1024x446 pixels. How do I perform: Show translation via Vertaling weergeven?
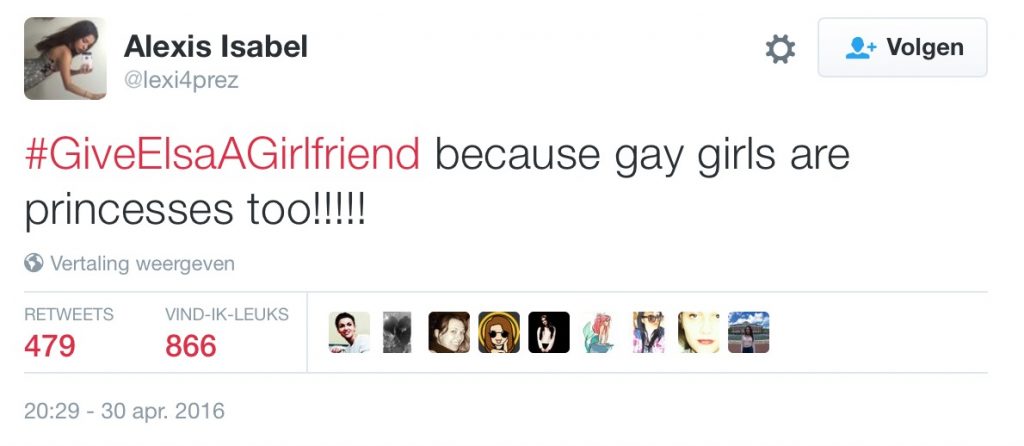[142, 264]
